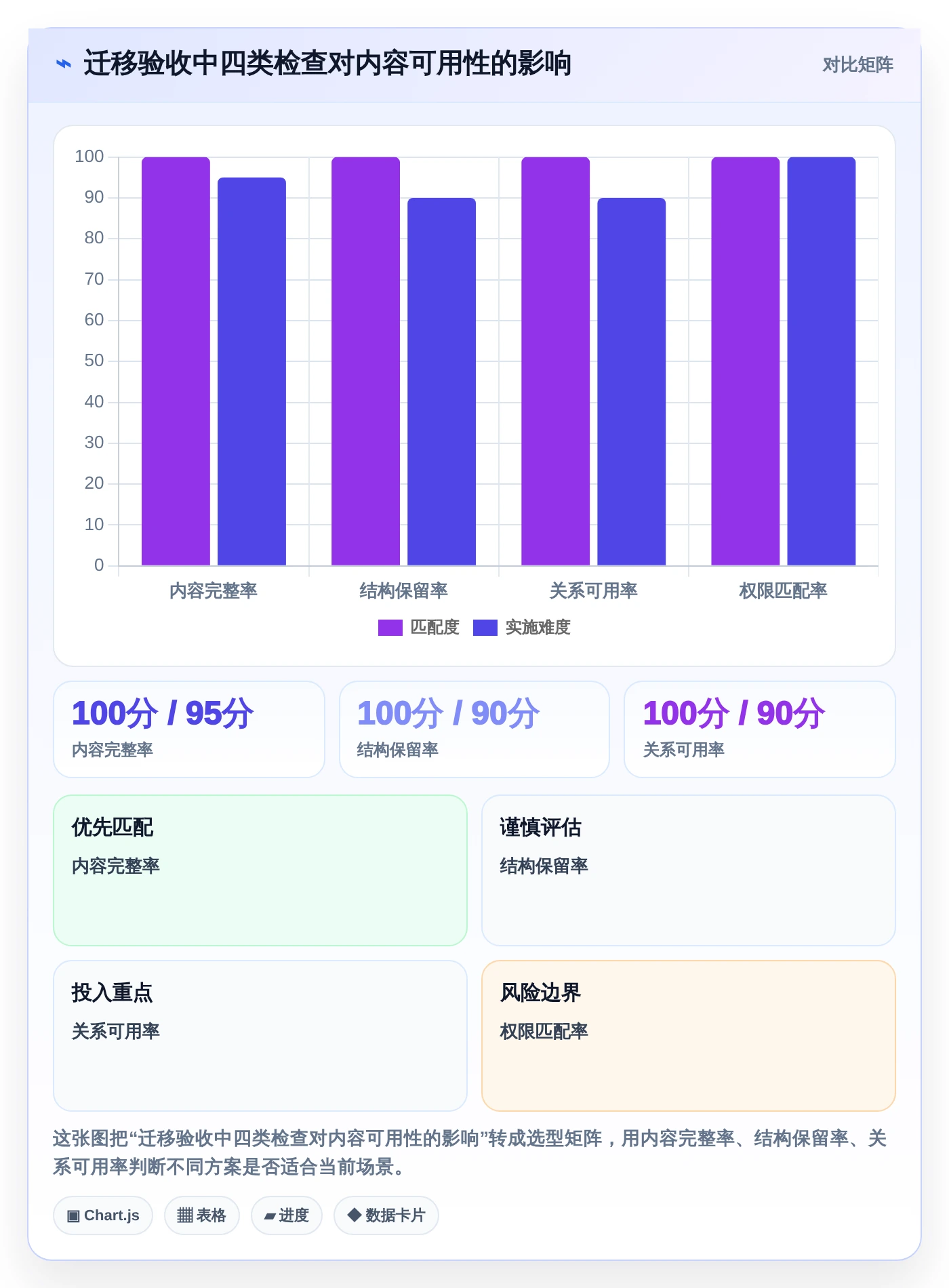Click the 50 y-axis tick label

(94, 361)
